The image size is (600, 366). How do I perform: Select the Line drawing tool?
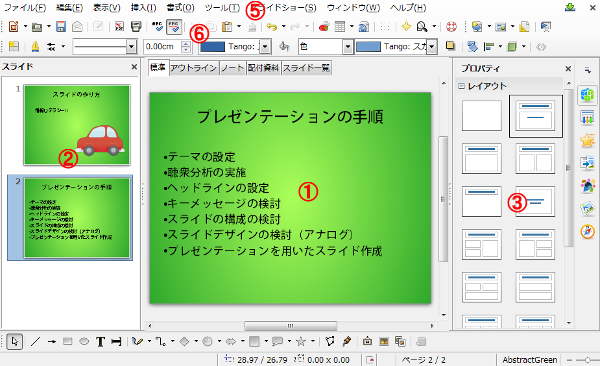35,341
